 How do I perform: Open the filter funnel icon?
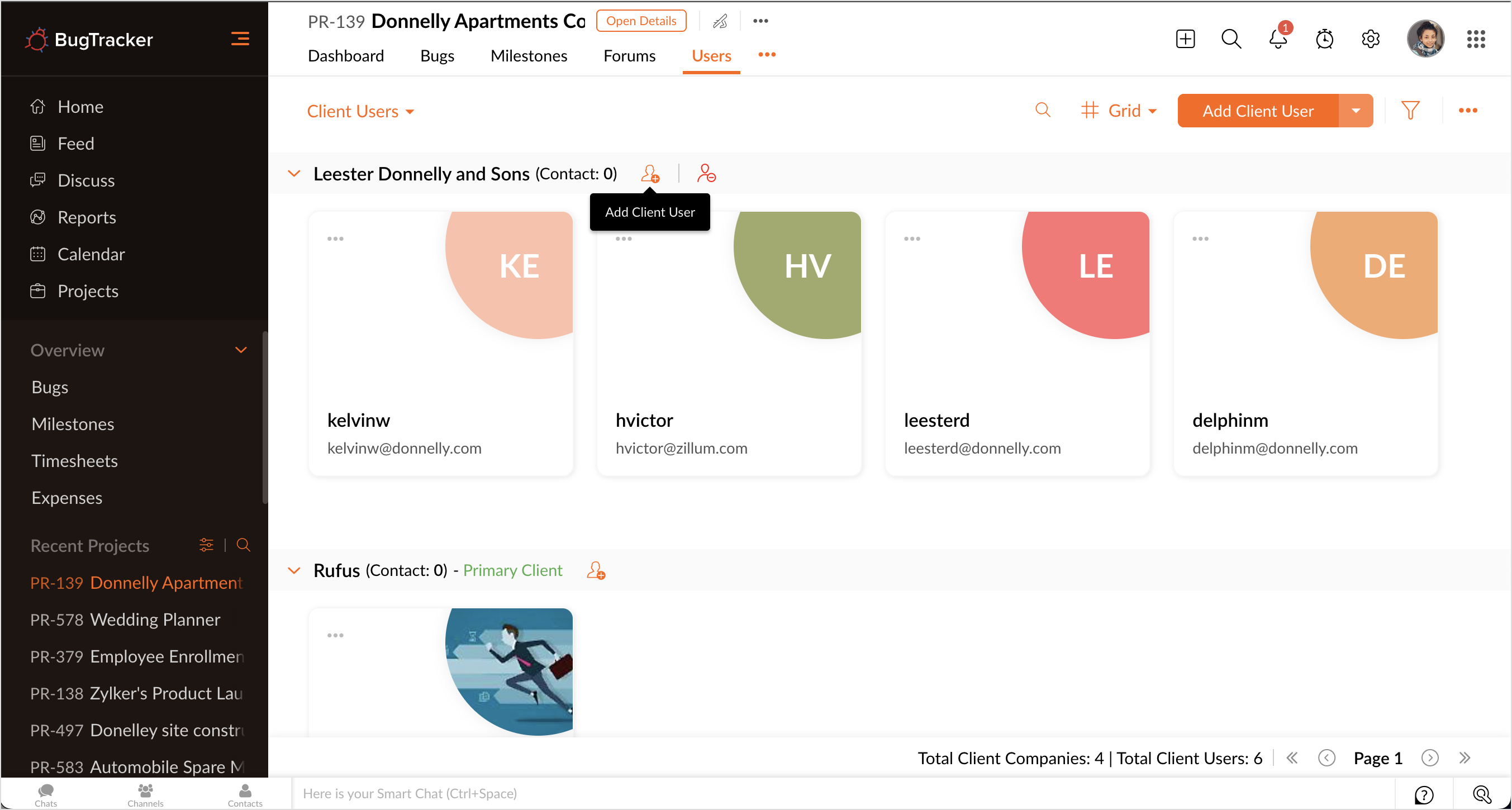[x=1410, y=111]
